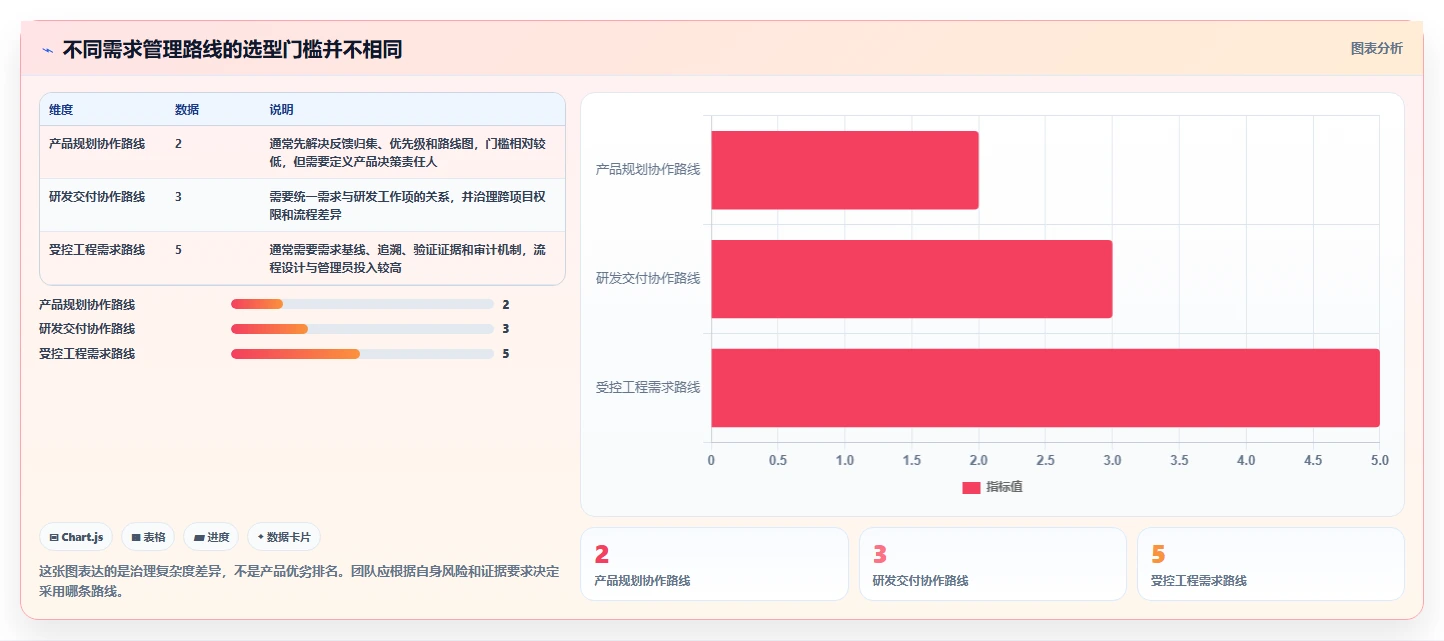Screen dimensions: 1444x641
Task: Click the title 不同需求管理路线的选型门槛并不相同
Action: point(232,50)
